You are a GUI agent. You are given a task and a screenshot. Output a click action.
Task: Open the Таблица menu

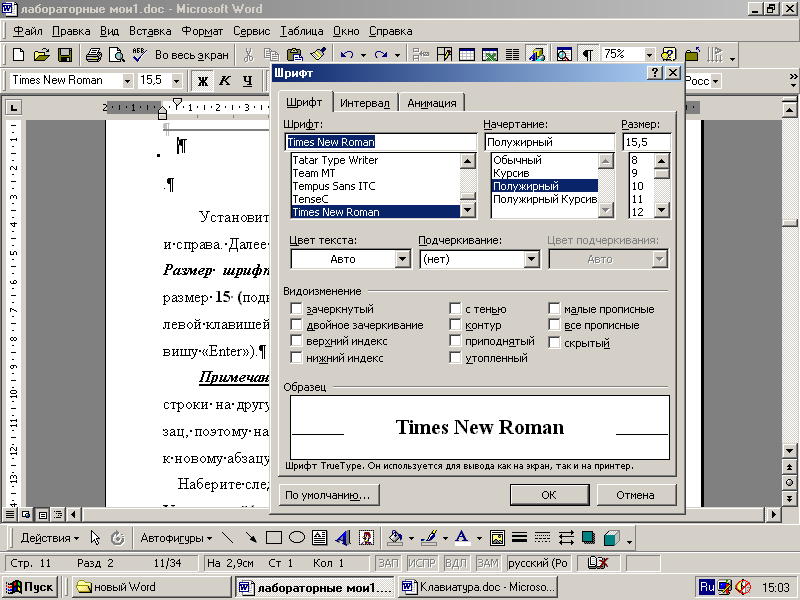[302, 31]
